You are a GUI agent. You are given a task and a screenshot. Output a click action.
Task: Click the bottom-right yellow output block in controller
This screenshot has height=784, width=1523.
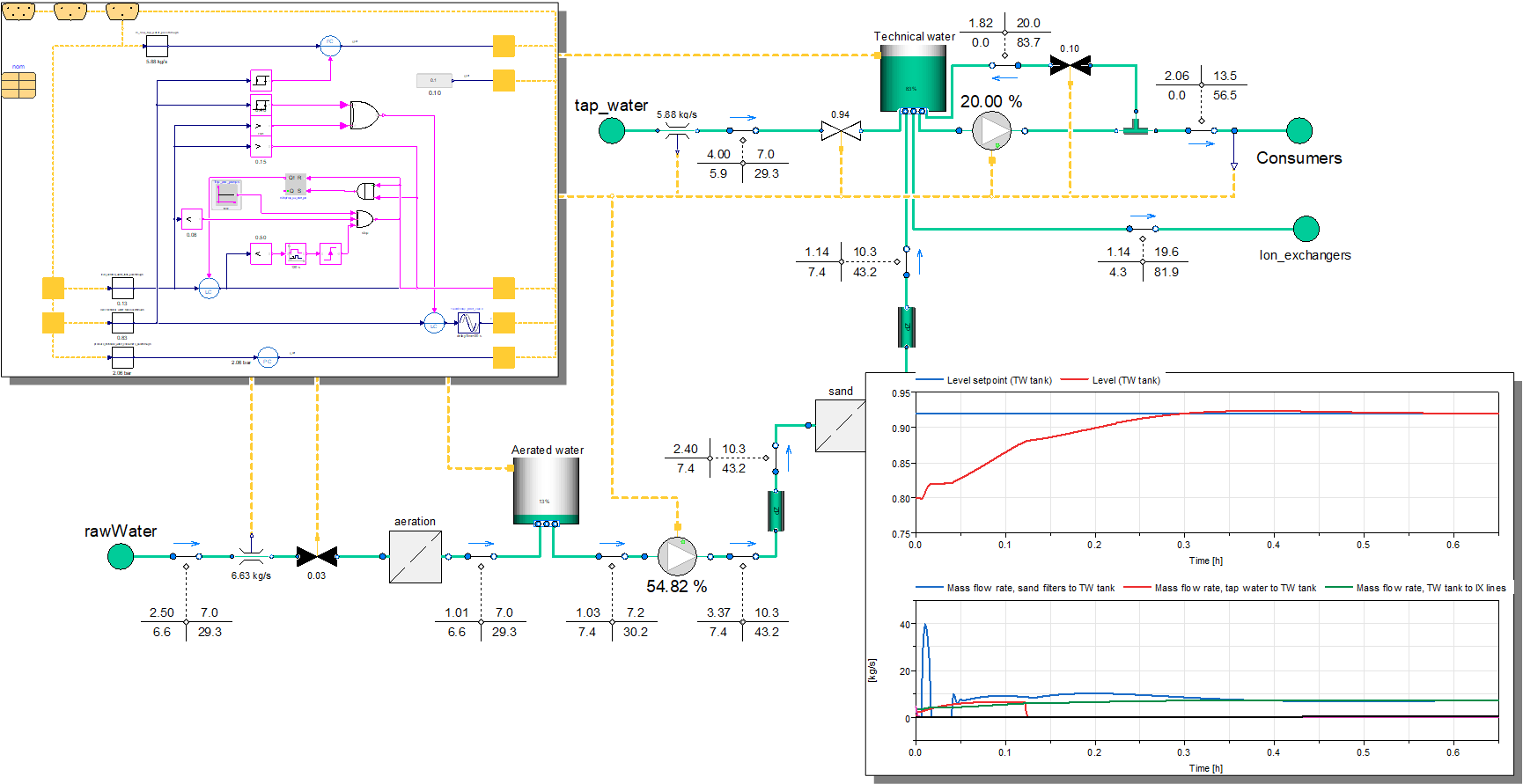click(x=504, y=357)
